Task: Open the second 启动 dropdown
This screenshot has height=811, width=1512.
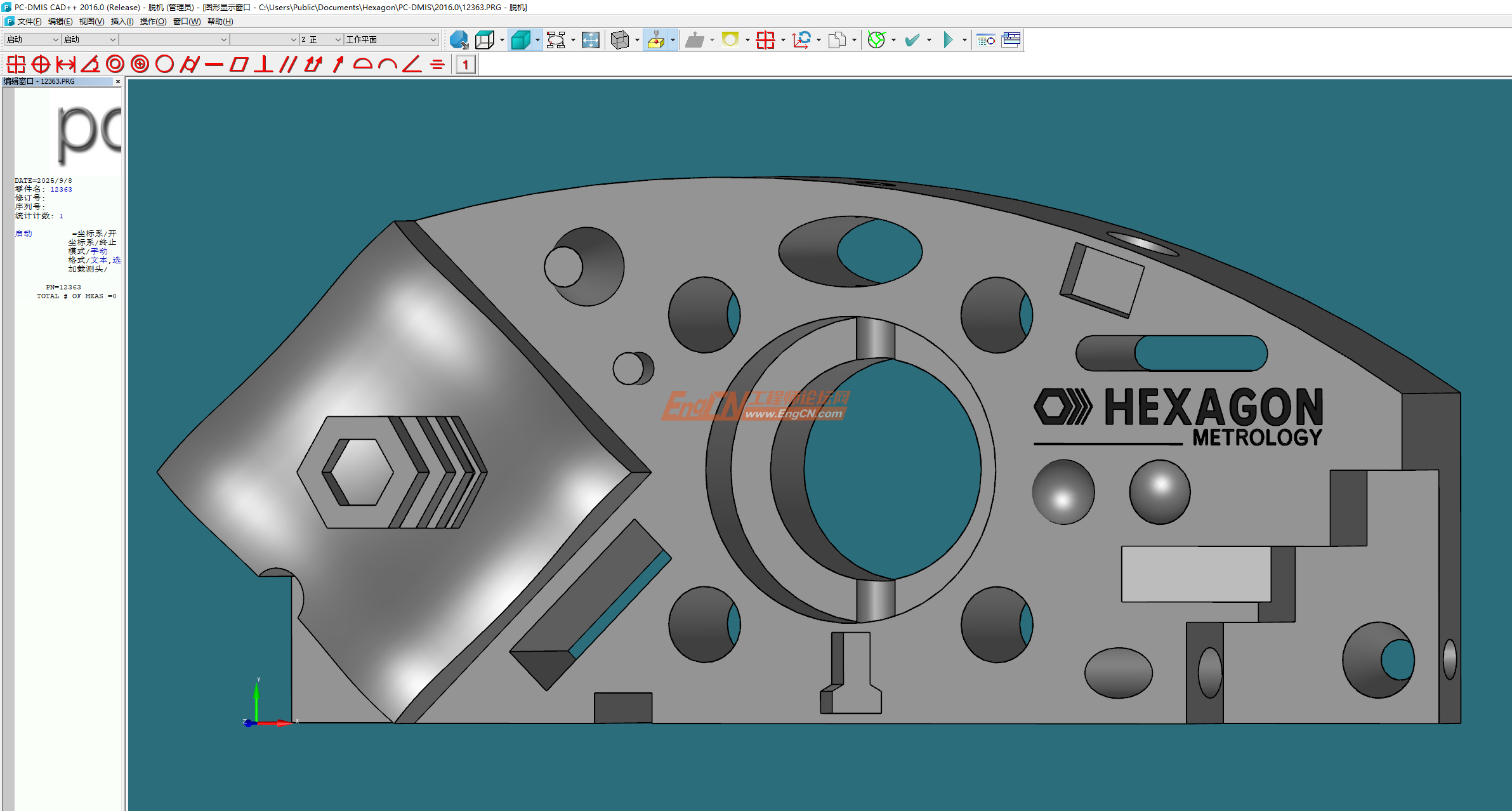Action: pyautogui.click(x=90, y=39)
